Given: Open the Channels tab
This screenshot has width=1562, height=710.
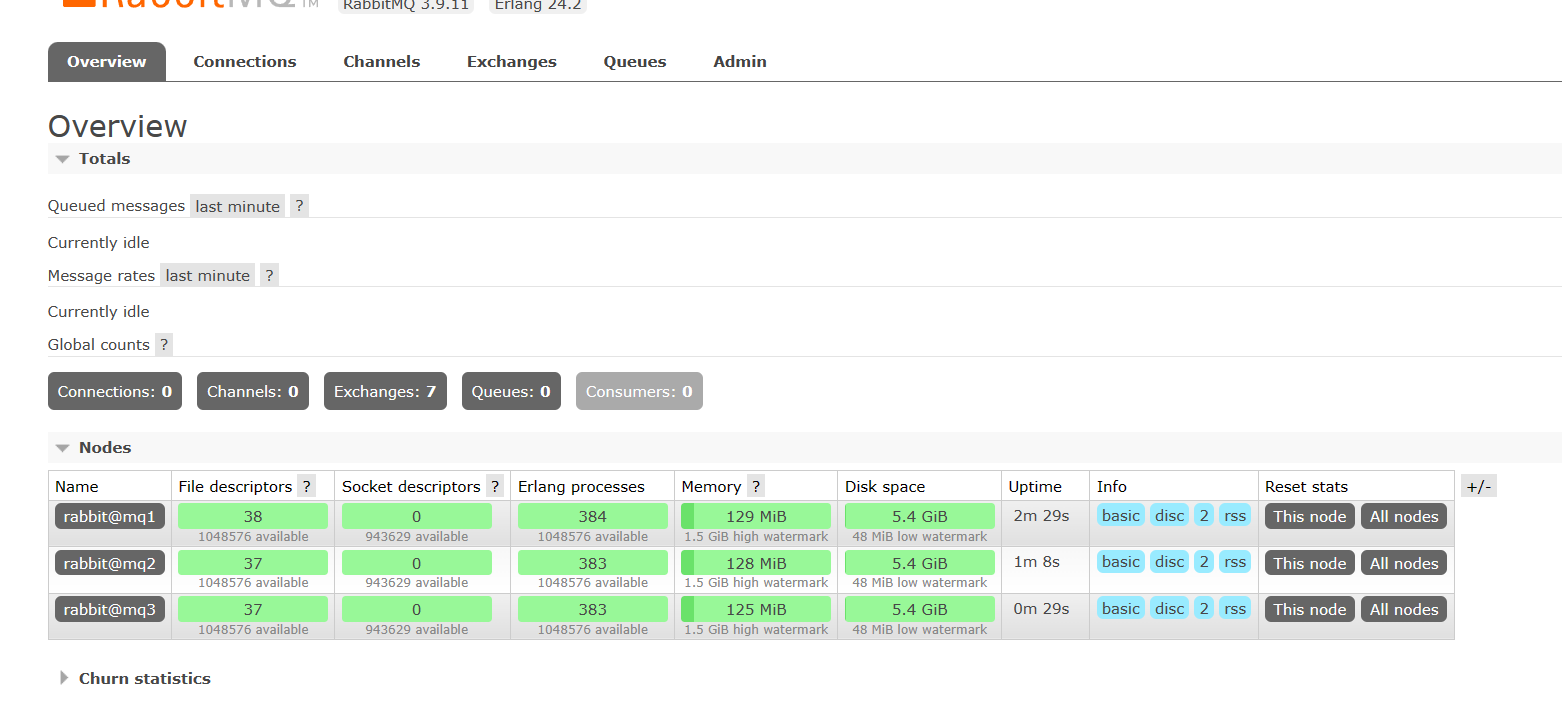Looking at the screenshot, I should (x=382, y=61).
